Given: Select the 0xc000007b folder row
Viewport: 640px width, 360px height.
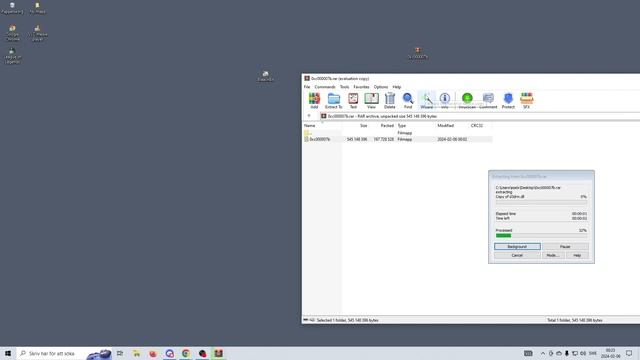Looking at the screenshot, I should [x=398, y=139].
